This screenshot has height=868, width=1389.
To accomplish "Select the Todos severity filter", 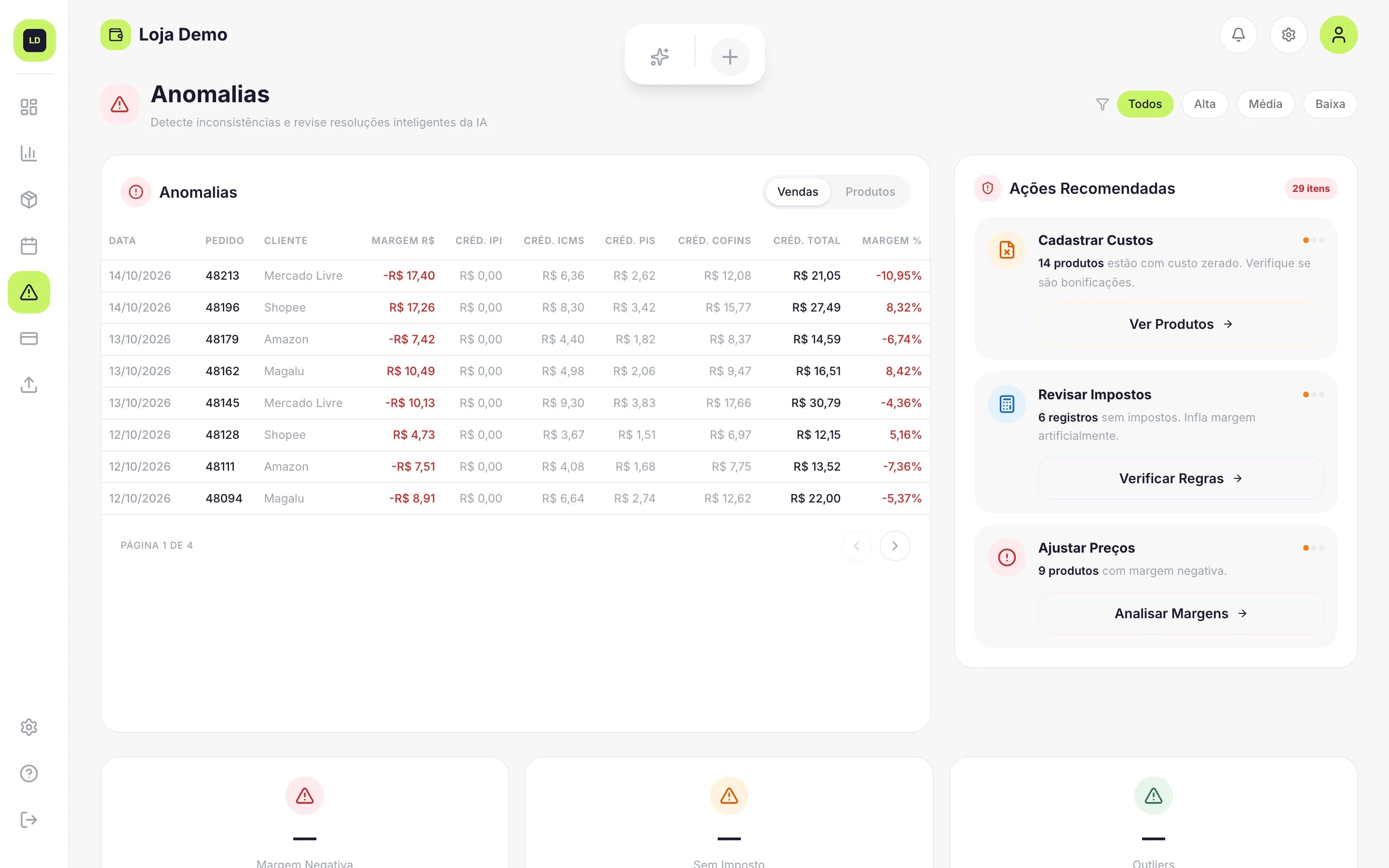I will (x=1144, y=104).
